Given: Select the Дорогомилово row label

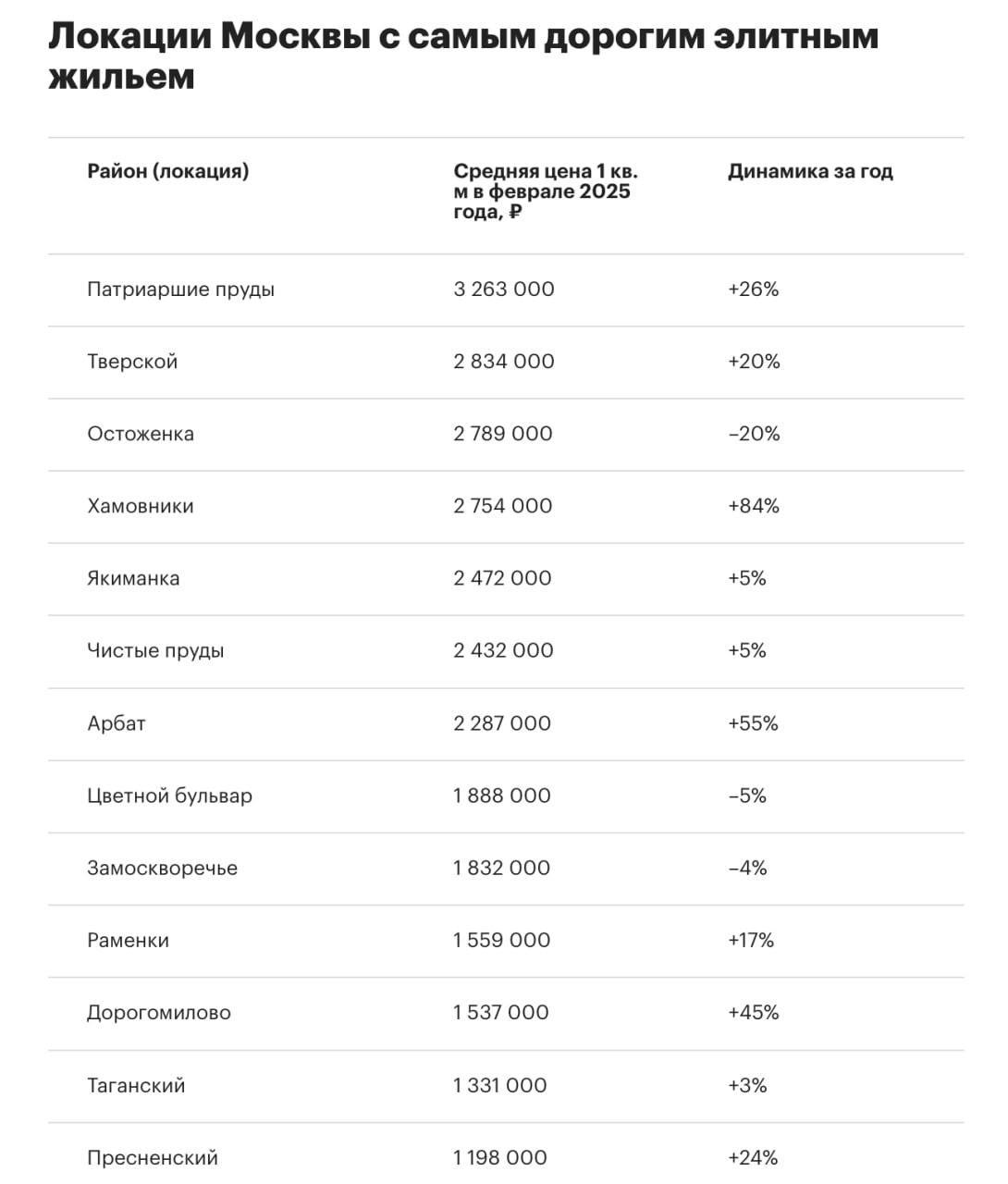Looking at the screenshot, I should click(159, 1013).
